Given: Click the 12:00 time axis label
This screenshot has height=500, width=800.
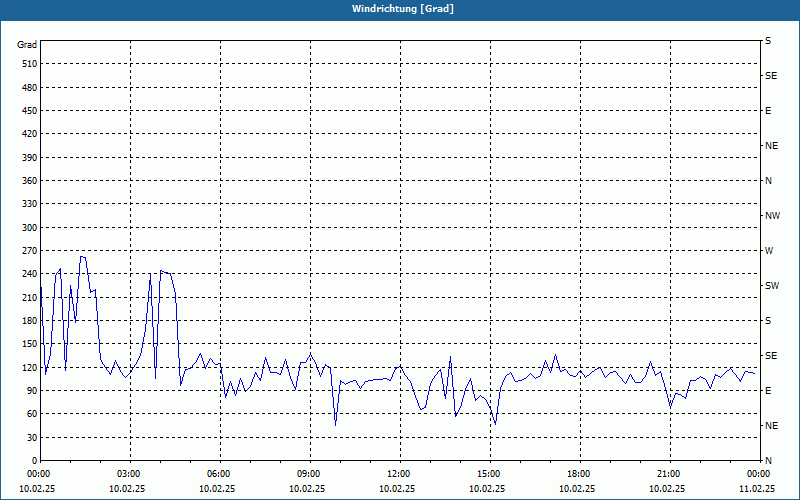Looking at the screenshot, I should tap(397, 474).
